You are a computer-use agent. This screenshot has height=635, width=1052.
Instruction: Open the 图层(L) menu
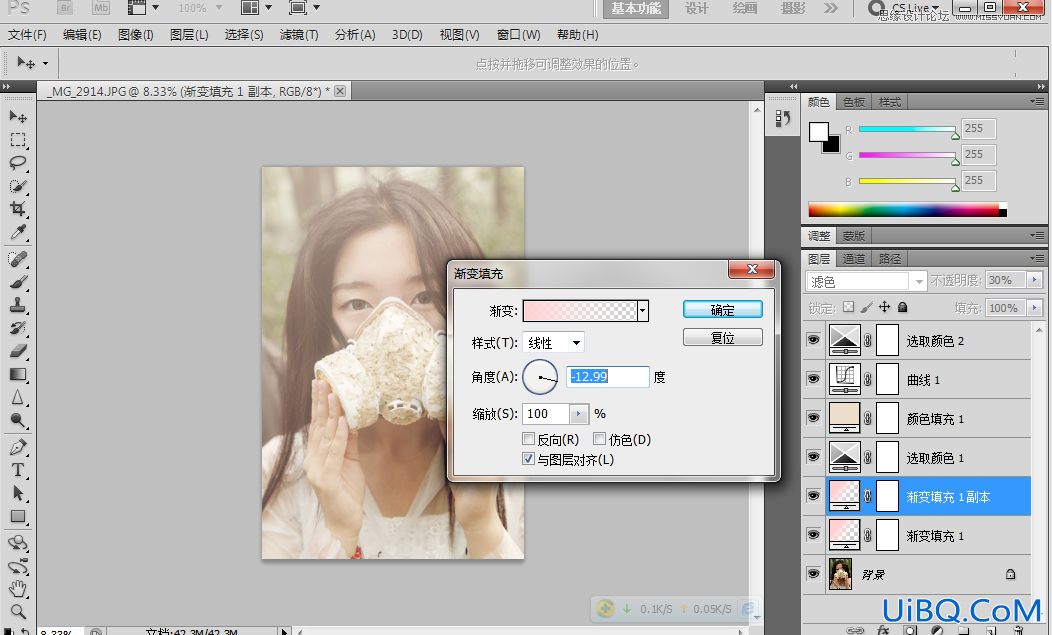[x=189, y=34]
